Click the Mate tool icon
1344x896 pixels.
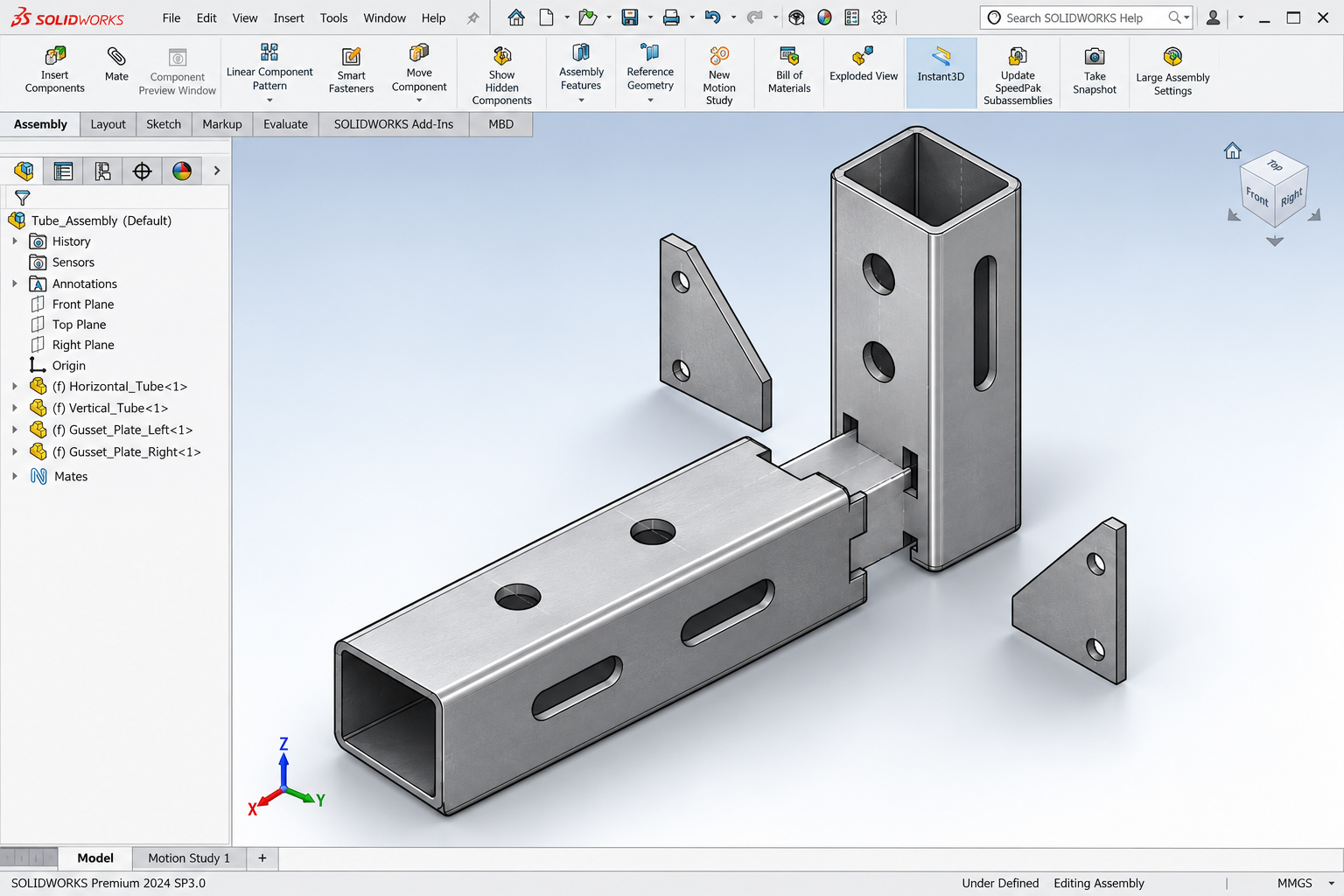116,57
